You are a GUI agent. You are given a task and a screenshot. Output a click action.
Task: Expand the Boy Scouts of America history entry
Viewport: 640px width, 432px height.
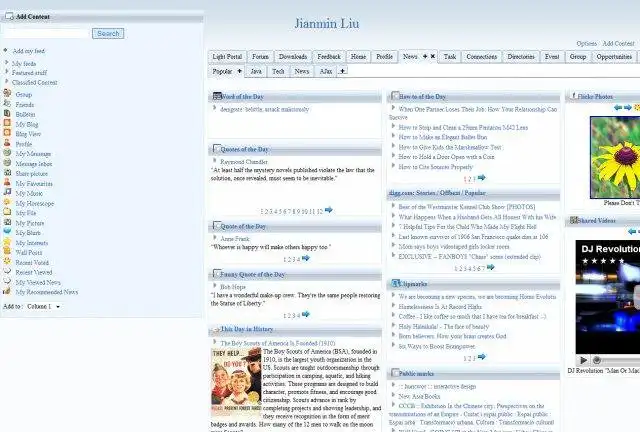pos(215,343)
